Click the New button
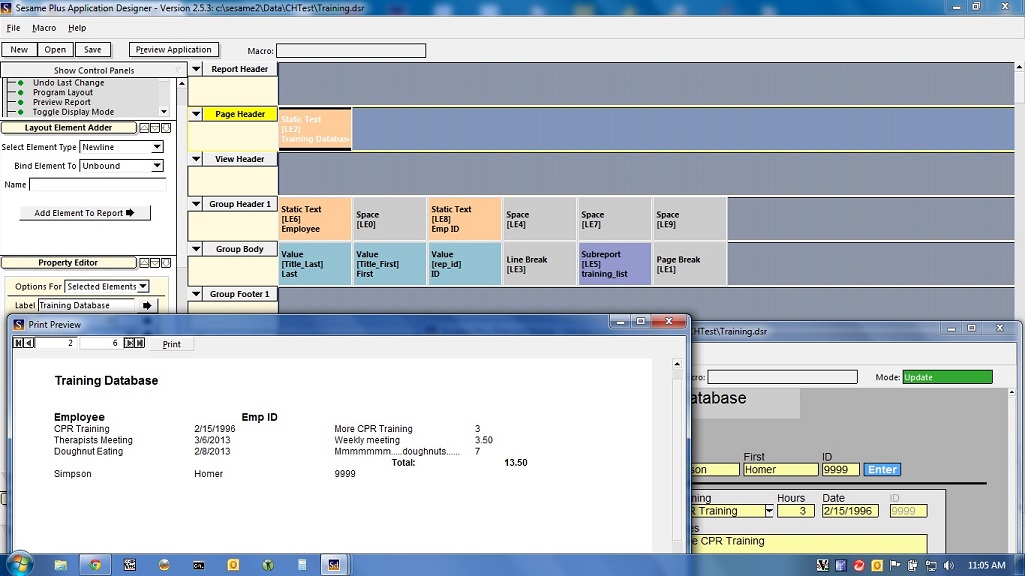The height and width of the screenshot is (576, 1025). (19, 50)
